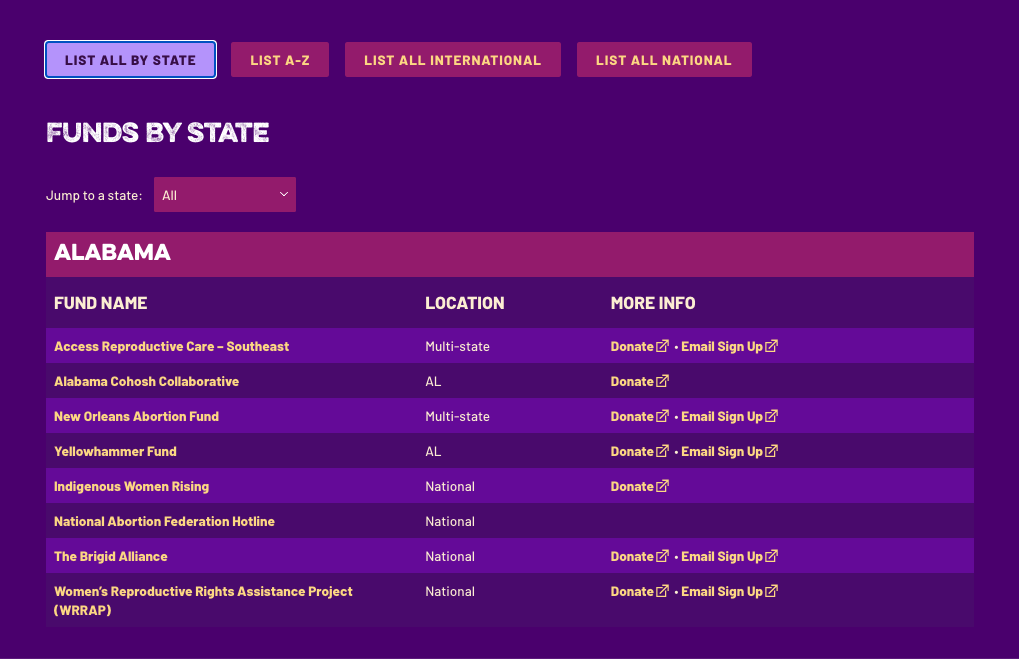
Task: Click the Funds By State heading
Action: tap(157, 133)
